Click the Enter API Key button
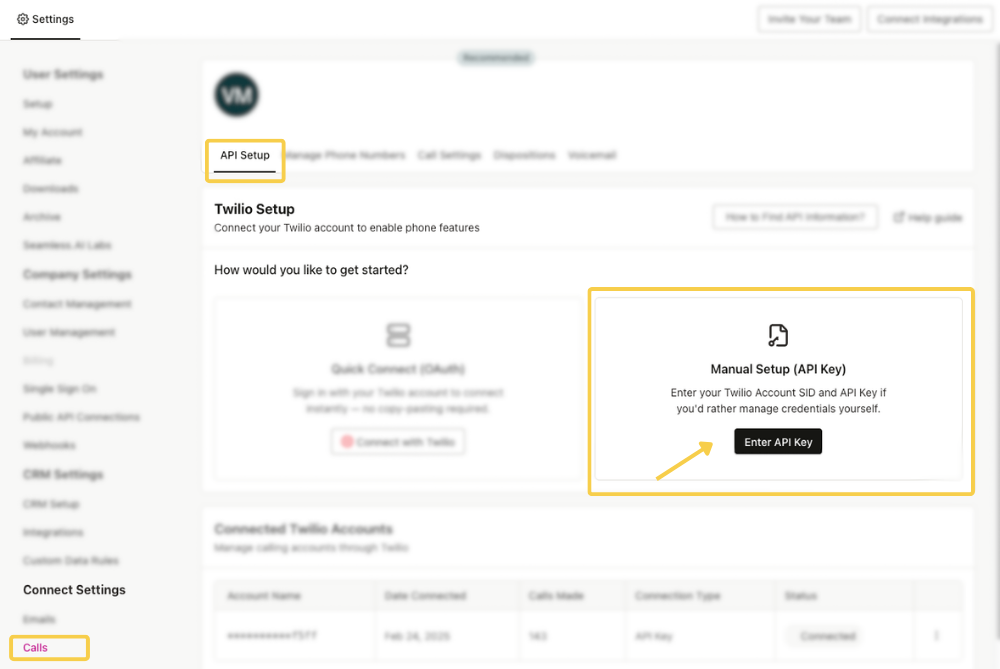 [778, 442]
